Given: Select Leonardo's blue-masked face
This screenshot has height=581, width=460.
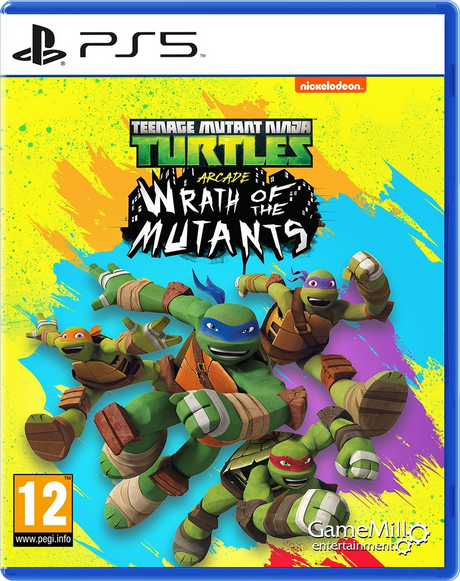Looking at the screenshot, I should [227, 335].
